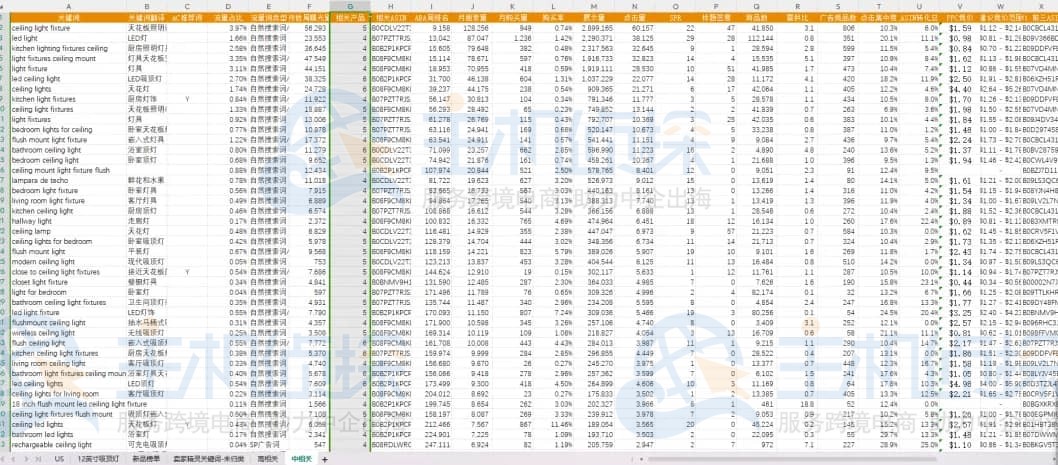
Task: Click cell 'rechargeable ceiling light'
Action: pyautogui.click(x=67, y=445)
